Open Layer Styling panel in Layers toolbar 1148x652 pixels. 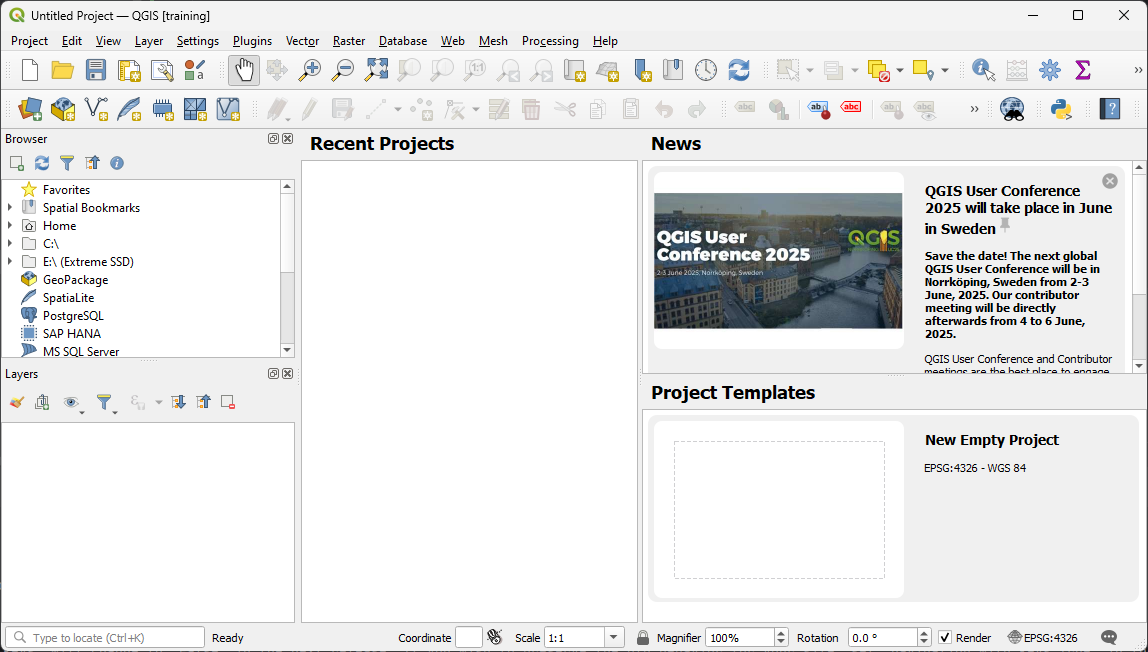pos(16,402)
